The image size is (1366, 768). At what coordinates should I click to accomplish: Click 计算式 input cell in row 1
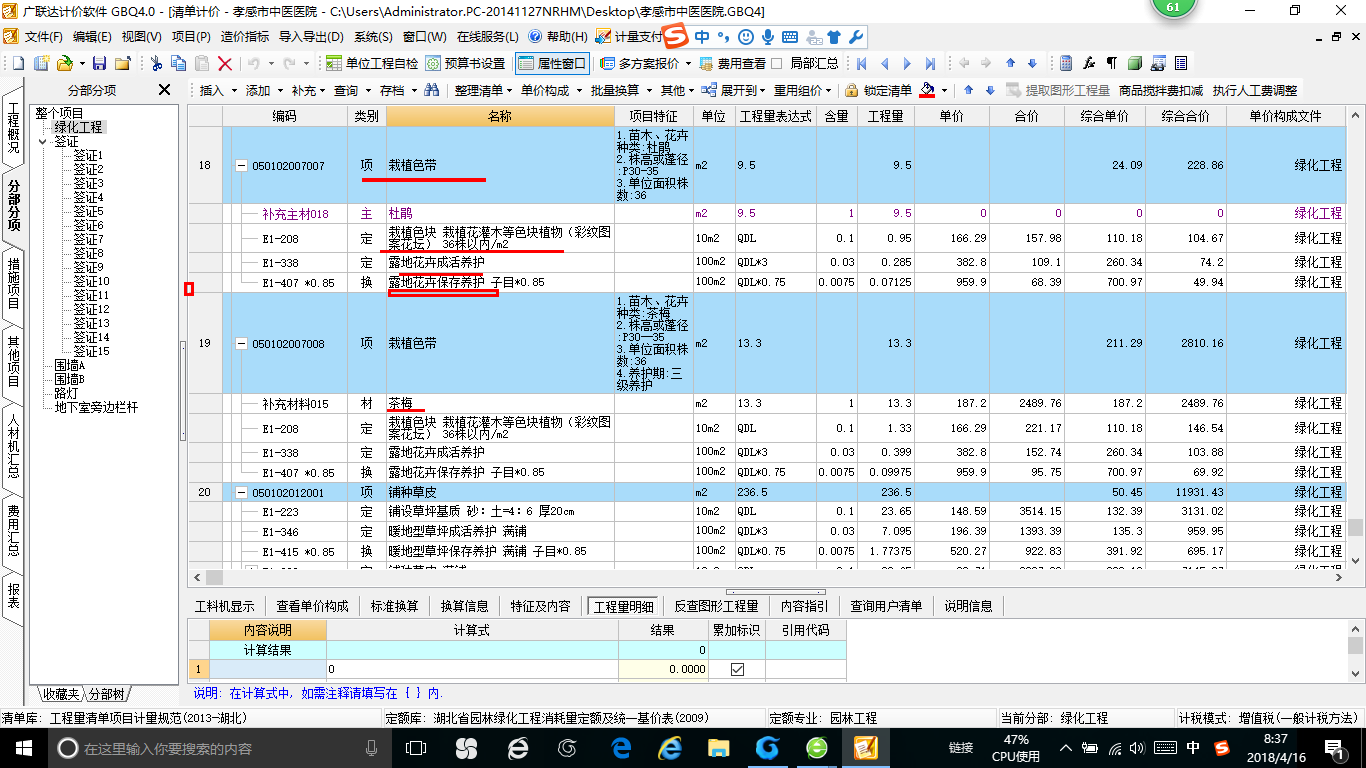[472, 669]
